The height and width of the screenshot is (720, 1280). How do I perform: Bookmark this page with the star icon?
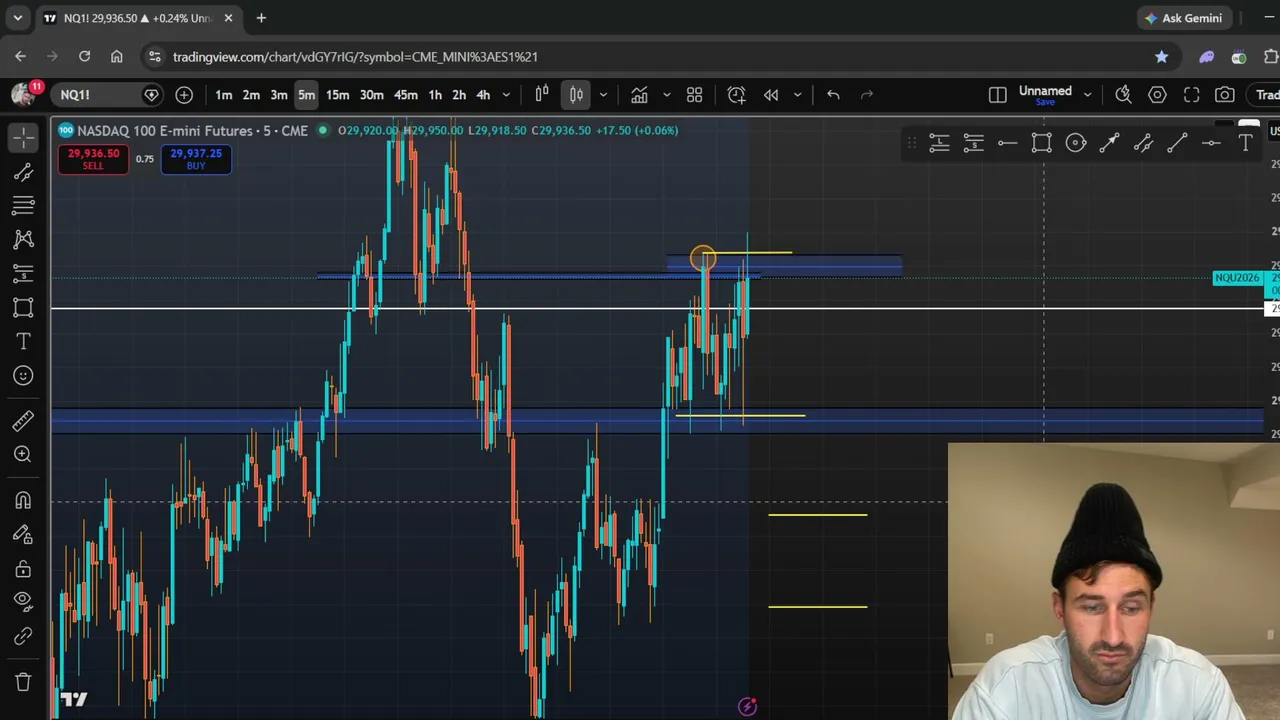(x=1162, y=57)
